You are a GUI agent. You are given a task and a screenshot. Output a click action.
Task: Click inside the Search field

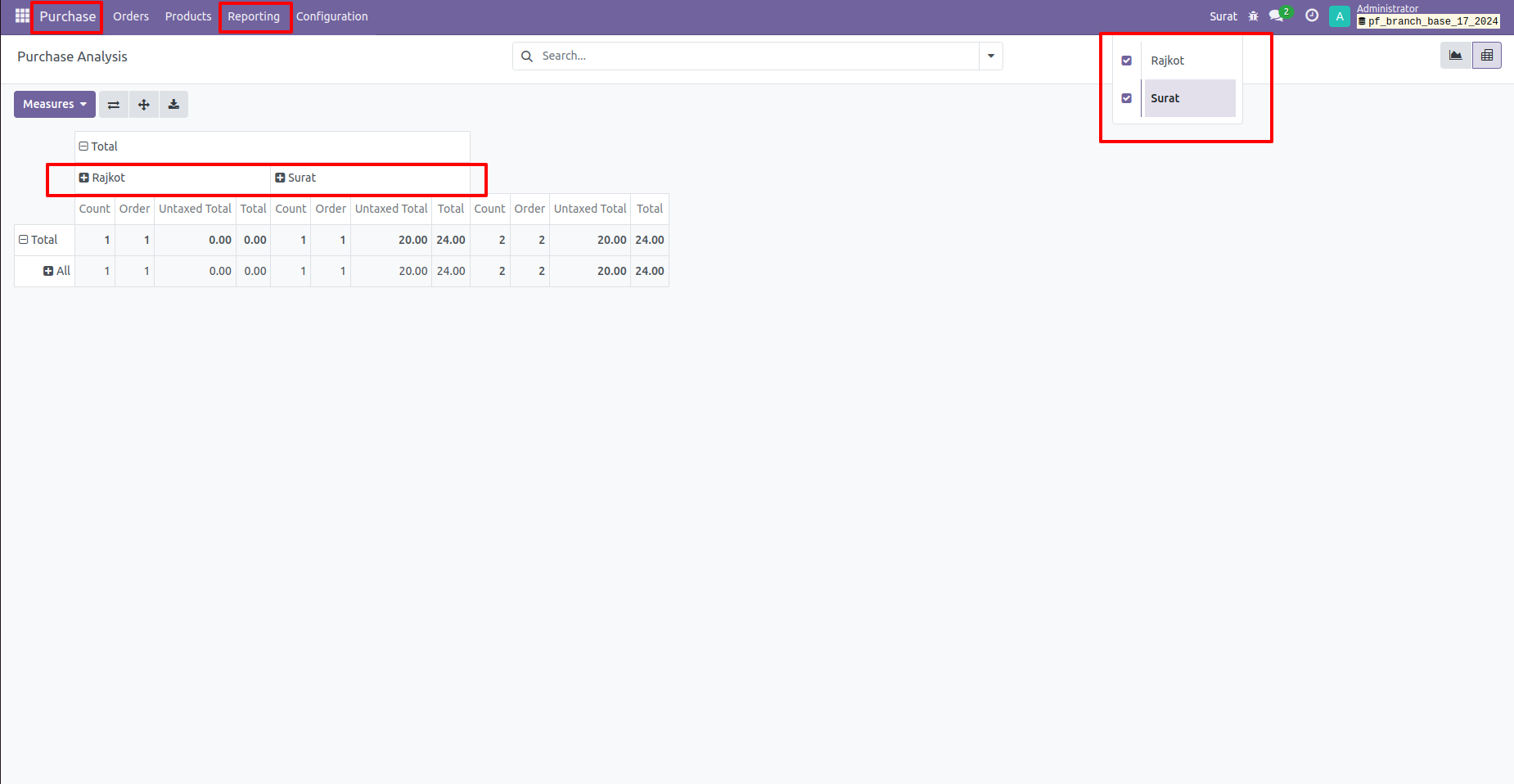[x=737, y=56]
